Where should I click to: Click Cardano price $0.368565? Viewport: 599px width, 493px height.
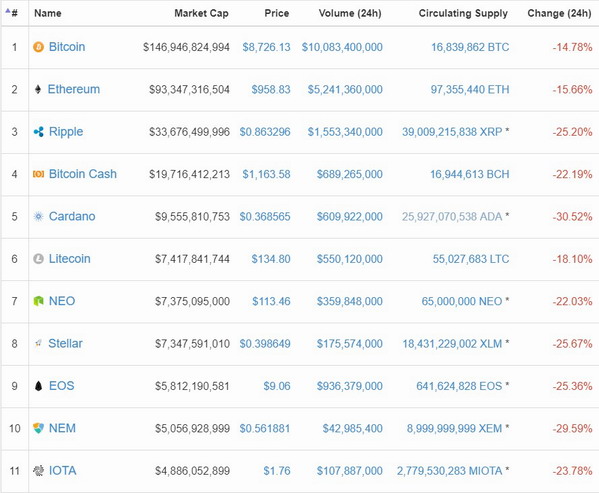pos(265,217)
